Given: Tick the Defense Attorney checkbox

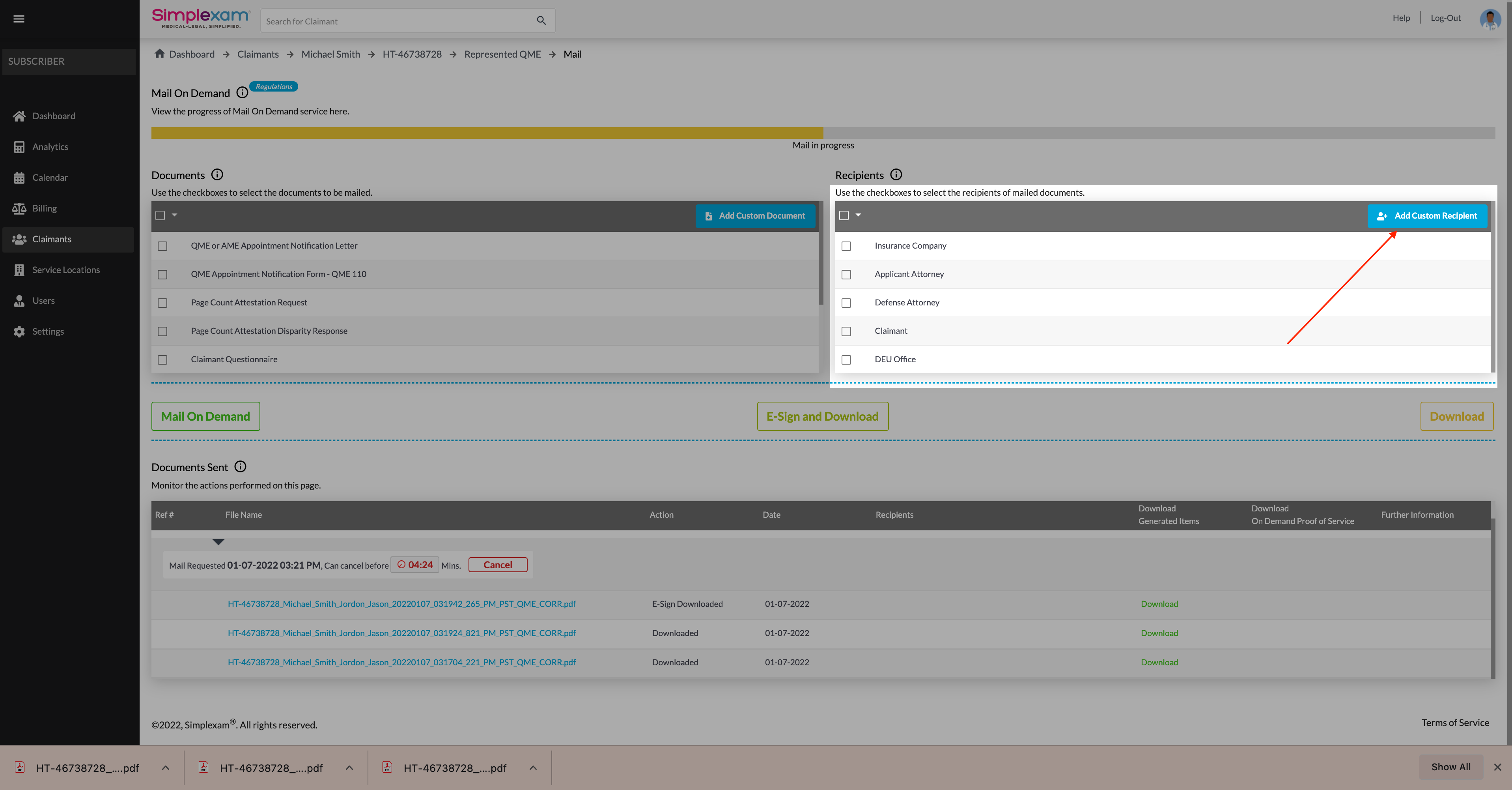Looking at the screenshot, I should tap(846, 303).
